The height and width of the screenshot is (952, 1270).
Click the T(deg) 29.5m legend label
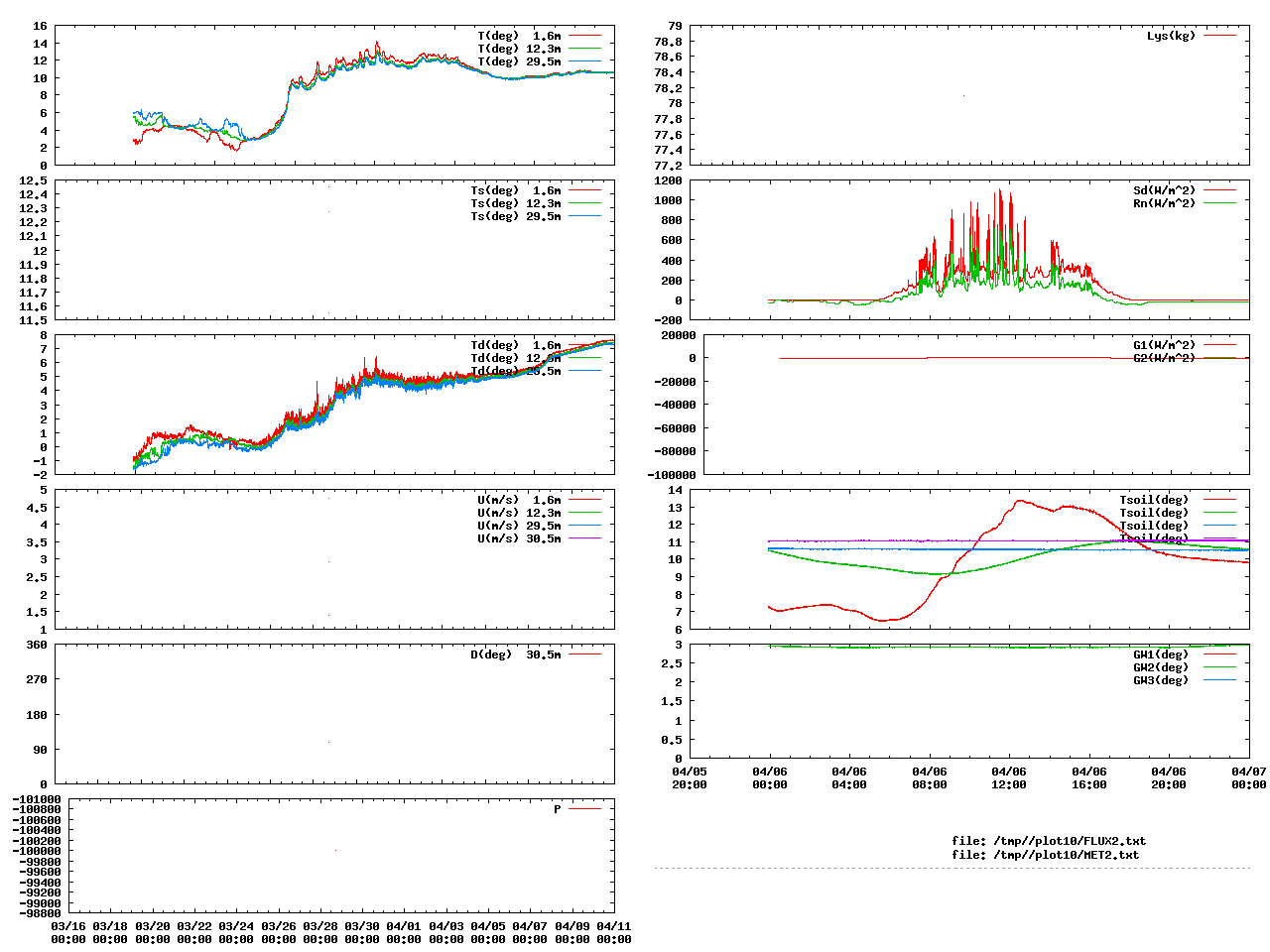[x=519, y=61]
